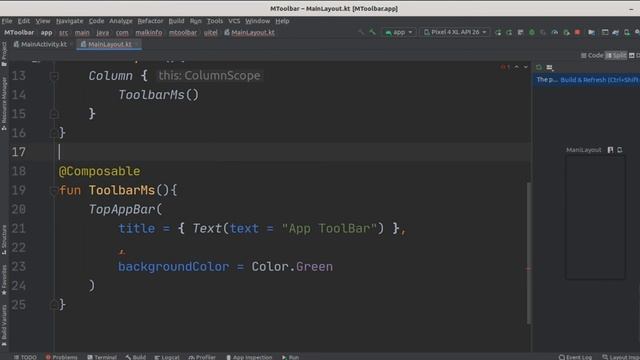Open the Problems tool window
This screenshot has height=360, width=640.
pos(62,357)
